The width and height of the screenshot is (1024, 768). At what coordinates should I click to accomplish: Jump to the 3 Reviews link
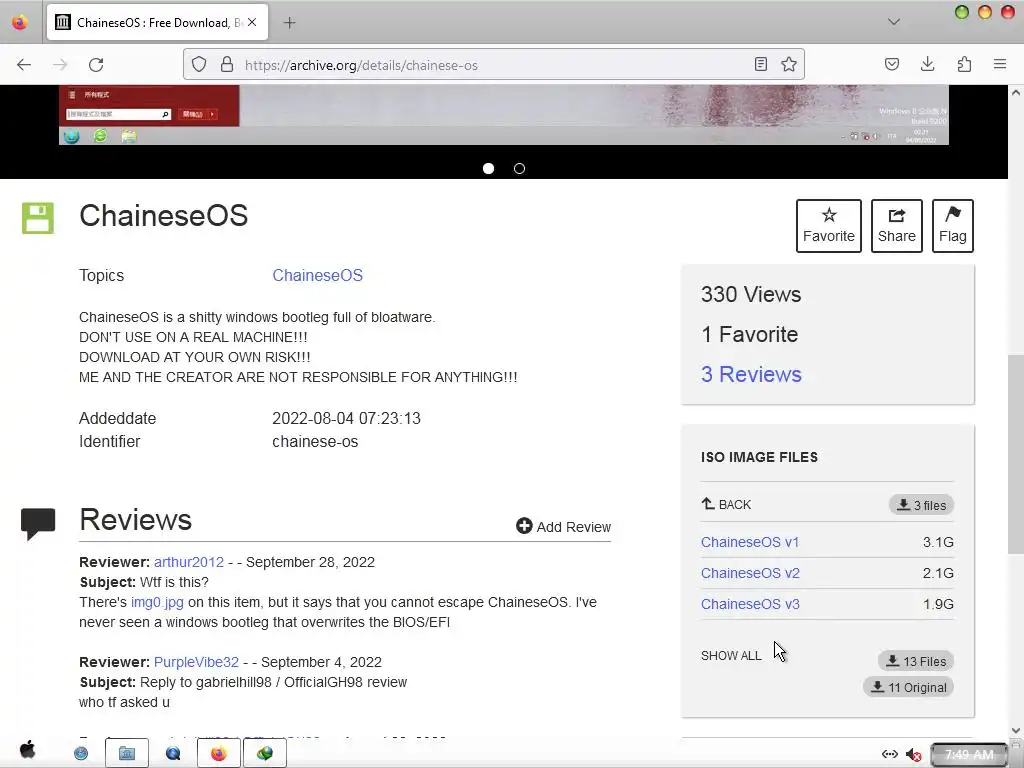pos(751,374)
